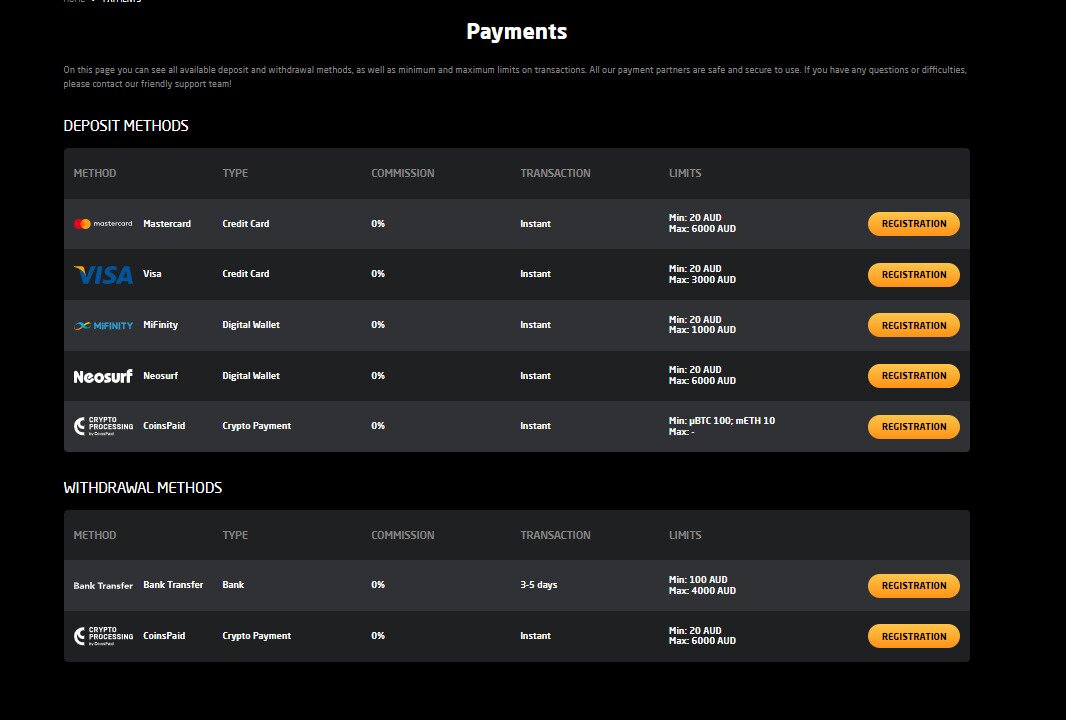Click the 3-5 days transaction time

[x=538, y=585]
